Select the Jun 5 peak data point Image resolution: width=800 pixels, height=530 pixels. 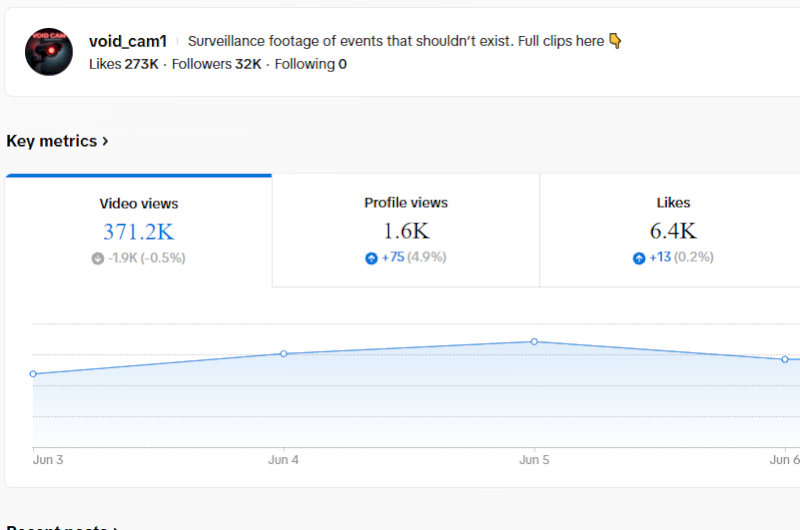coord(534,341)
